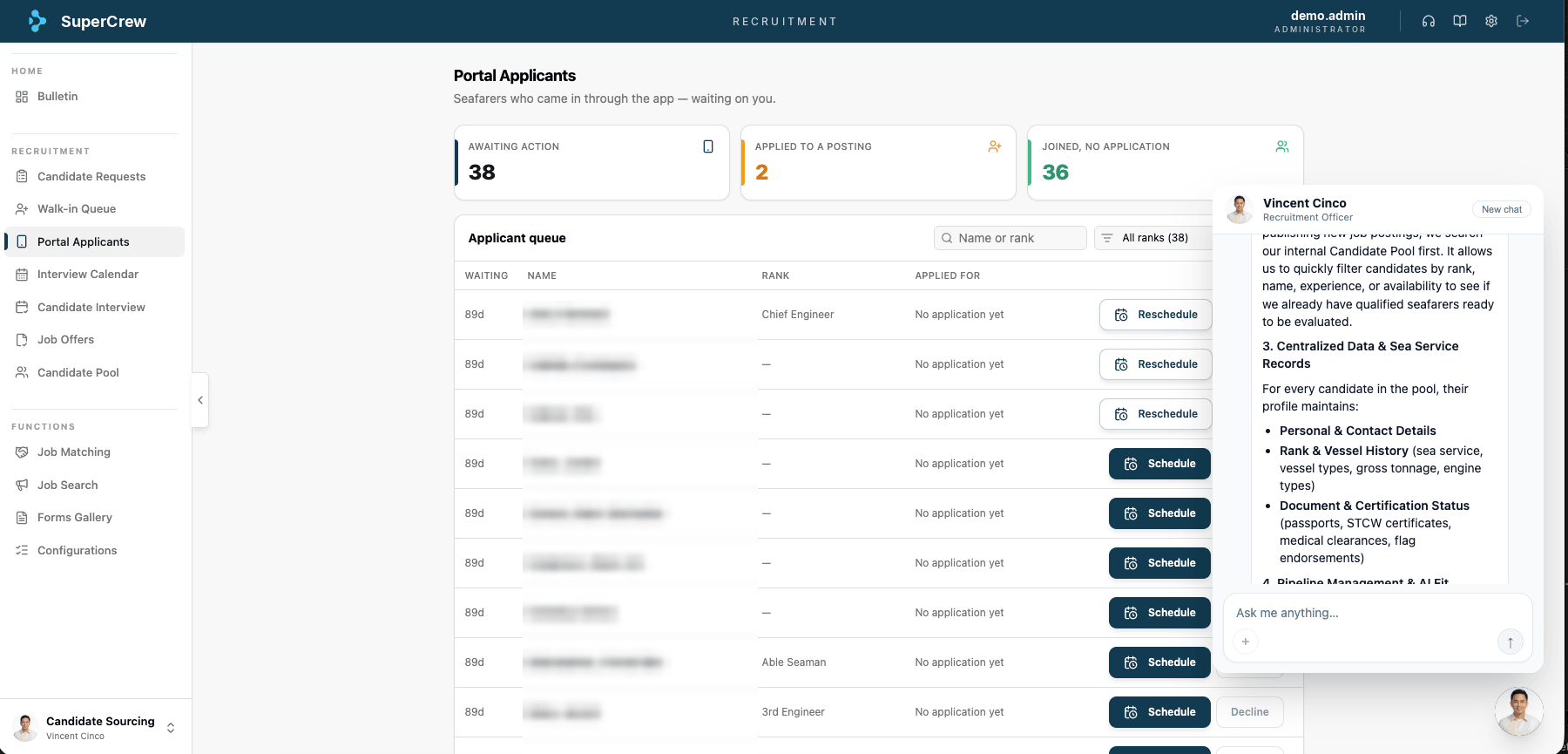Click the Waiting column header

(486, 275)
